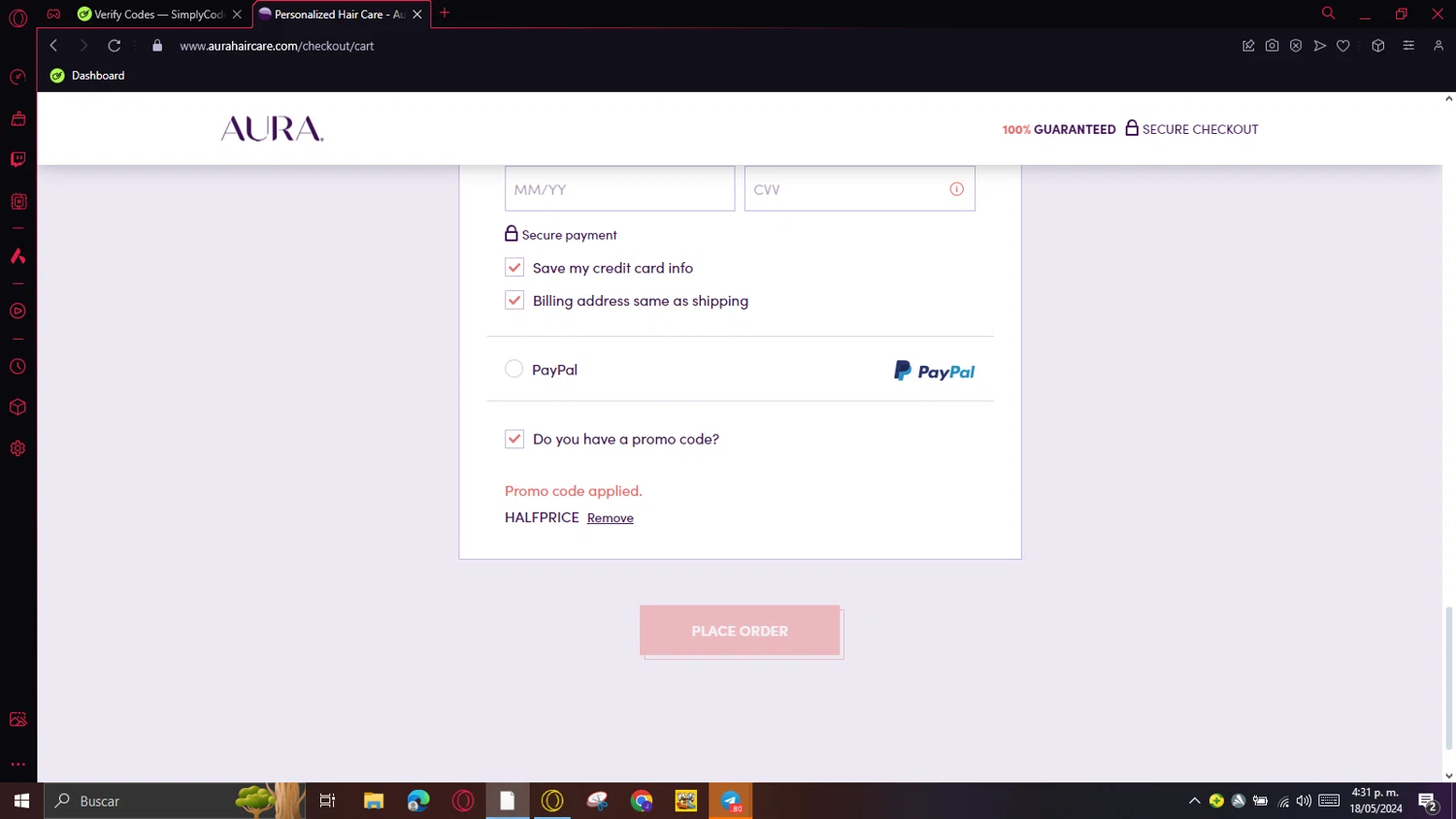The image size is (1456, 819).
Task: Uncheck Billing address same as shipping
Action: click(x=514, y=301)
